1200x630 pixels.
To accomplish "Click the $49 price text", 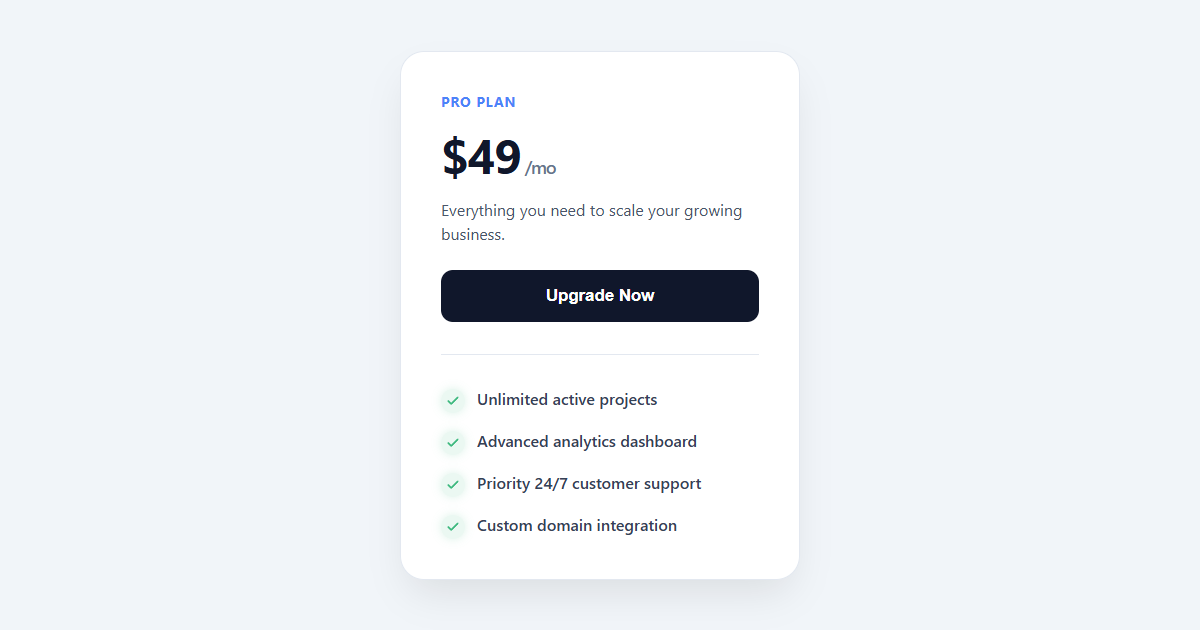I will point(481,157).
